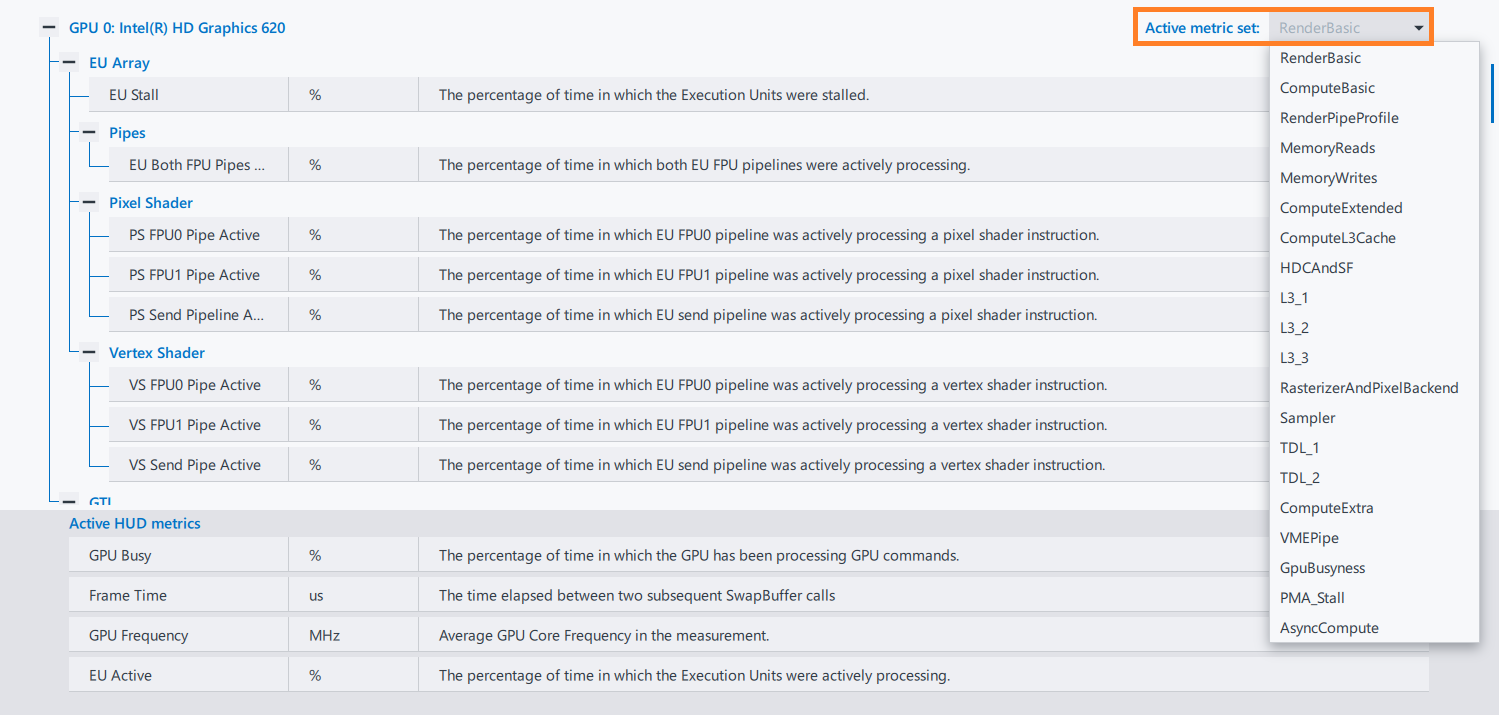The image size is (1499, 715).
Task: Pick the Sampler metric set option
Action: pos(1307,418)
